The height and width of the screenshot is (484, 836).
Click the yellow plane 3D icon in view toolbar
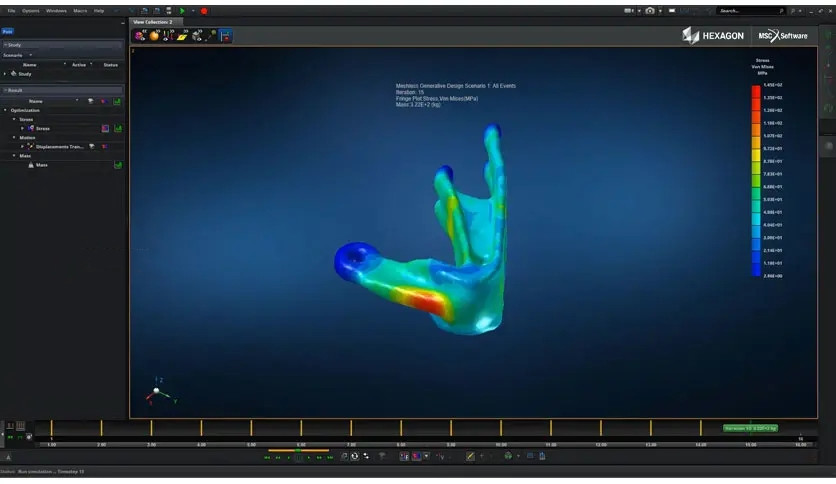point(182,36)
